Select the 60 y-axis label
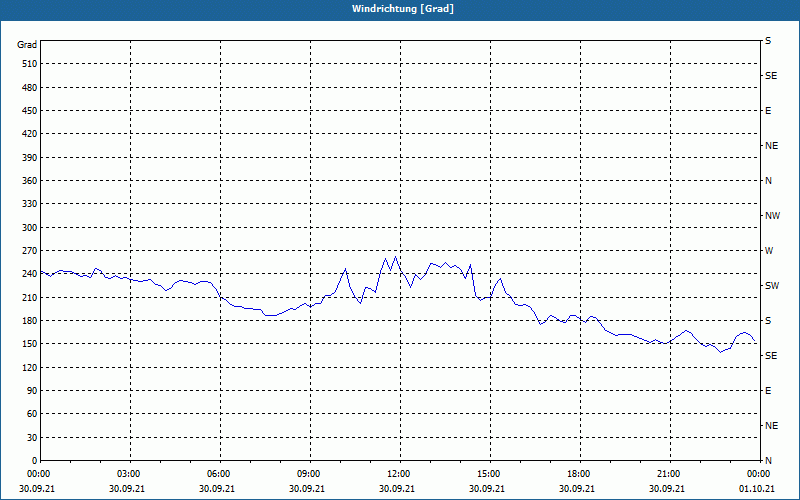This screenshot has width=800, height=500. 32,414
